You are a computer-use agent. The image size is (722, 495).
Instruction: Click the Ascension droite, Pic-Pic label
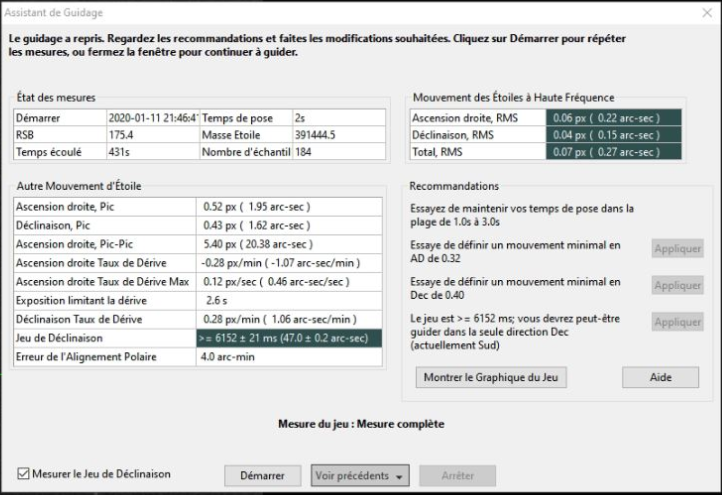(x=105, y=244)
